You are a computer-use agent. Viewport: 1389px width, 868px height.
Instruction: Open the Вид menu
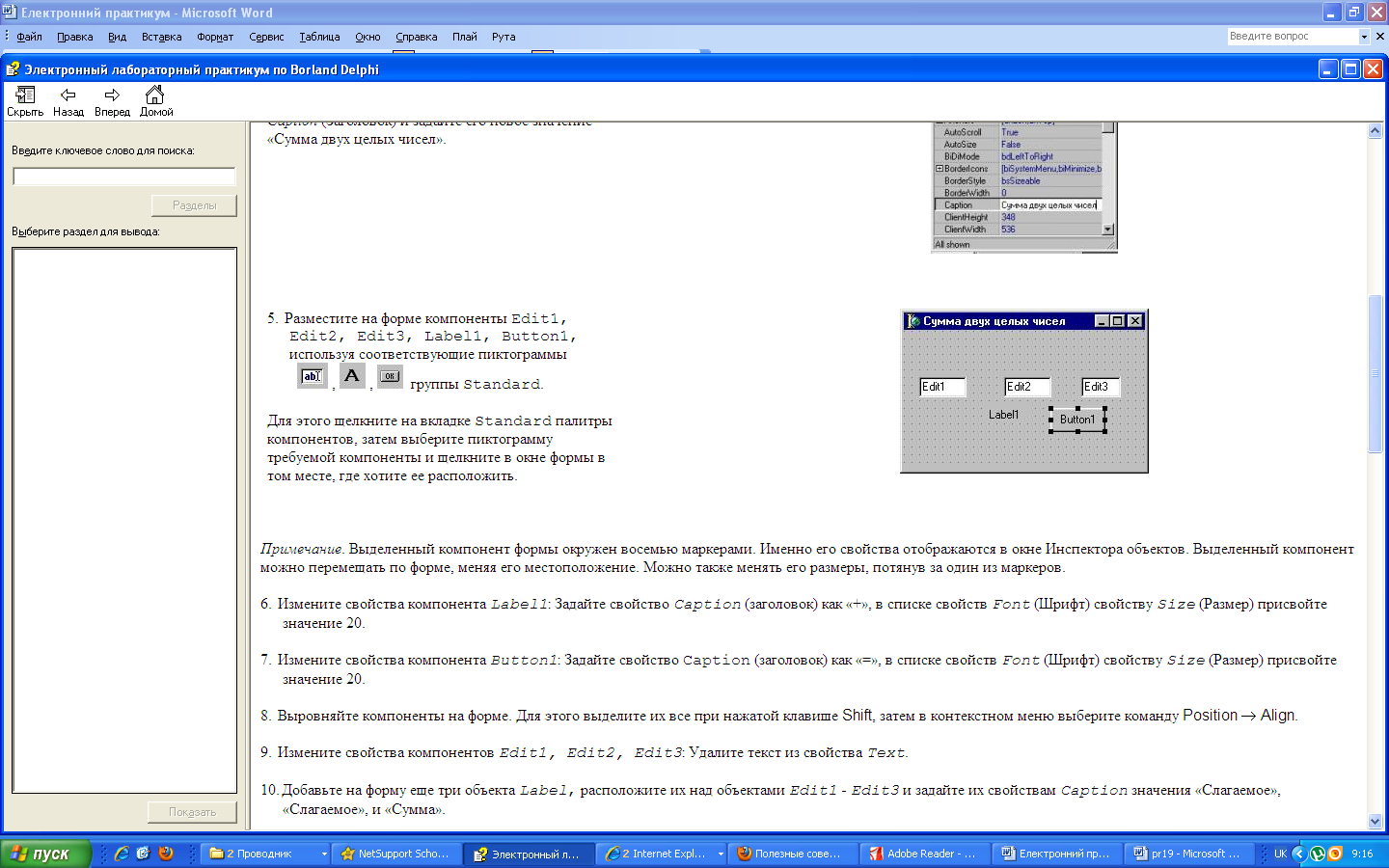tap(117, 37)
